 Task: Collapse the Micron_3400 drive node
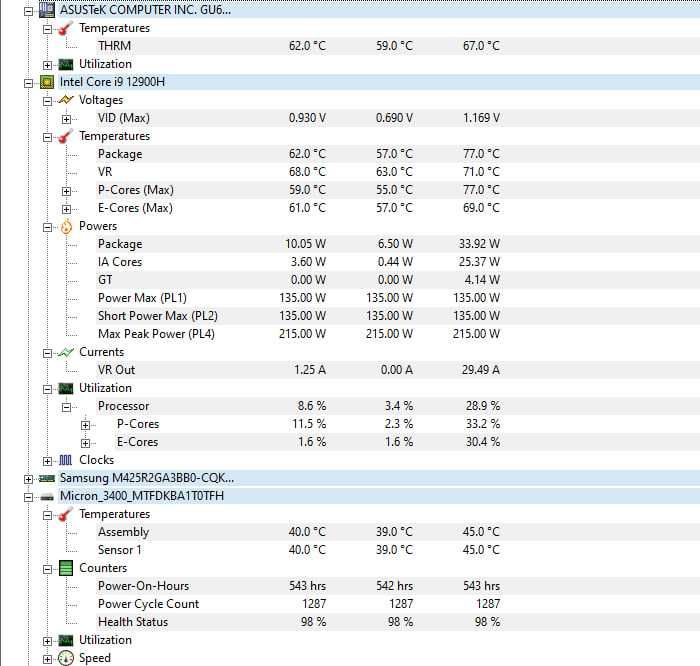click(29, 497)
